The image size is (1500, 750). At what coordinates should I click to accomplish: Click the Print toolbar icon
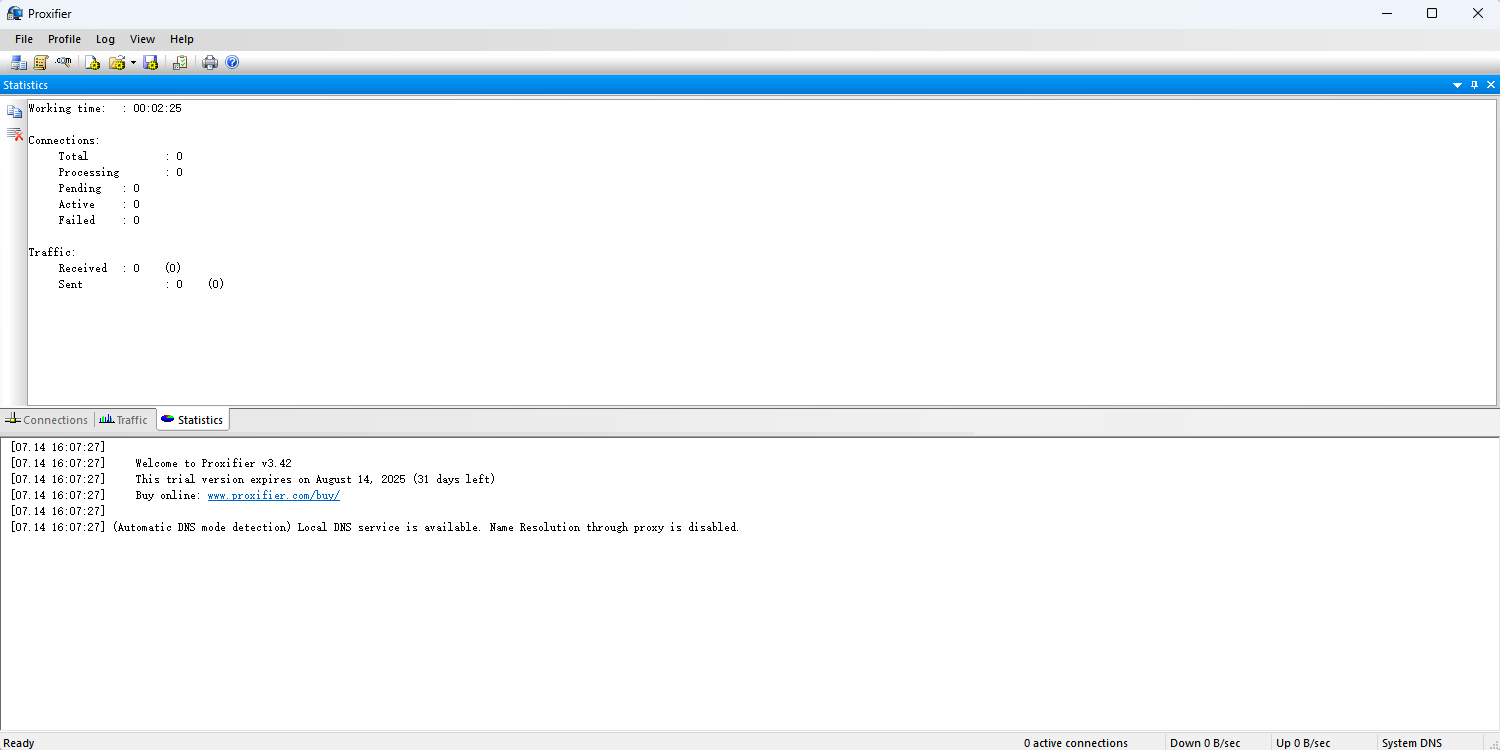point(210,62)
